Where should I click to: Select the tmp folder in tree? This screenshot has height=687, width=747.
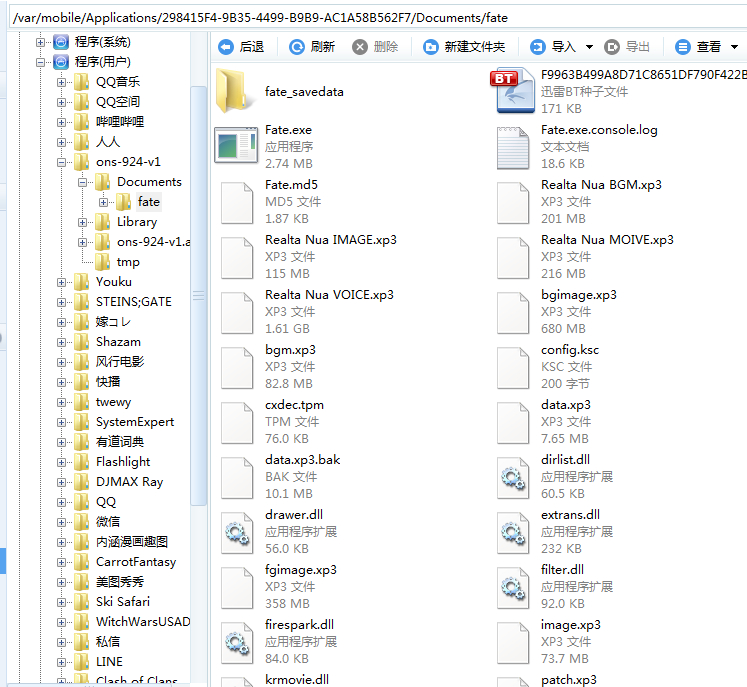point(118,262)
